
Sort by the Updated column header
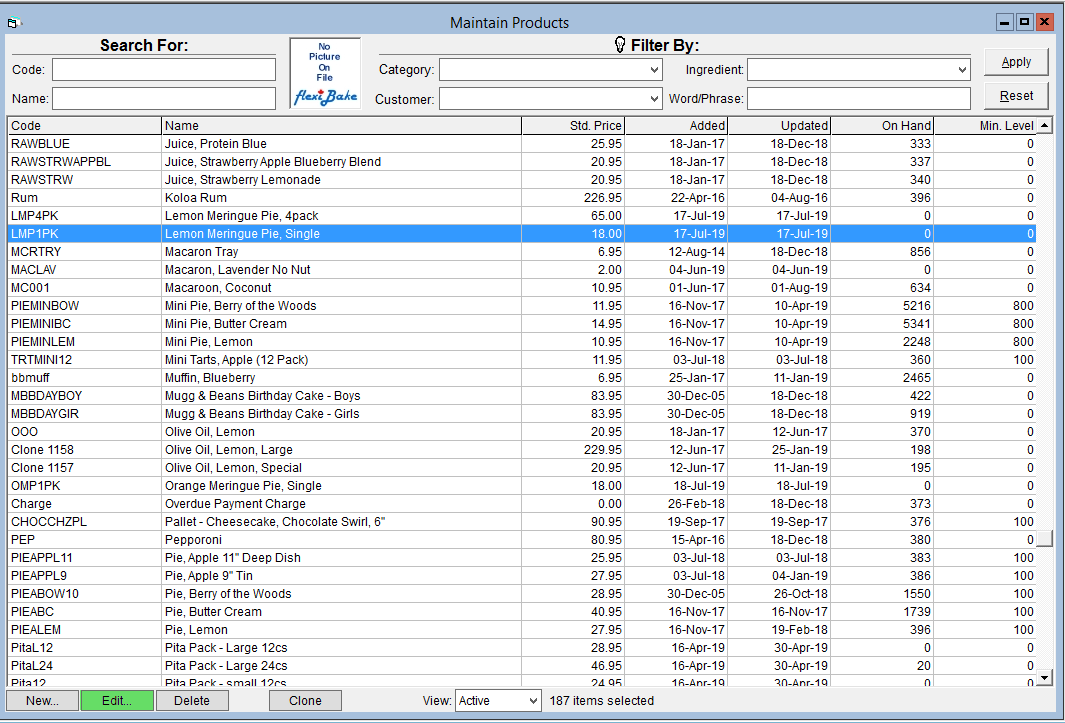(780, 126)
